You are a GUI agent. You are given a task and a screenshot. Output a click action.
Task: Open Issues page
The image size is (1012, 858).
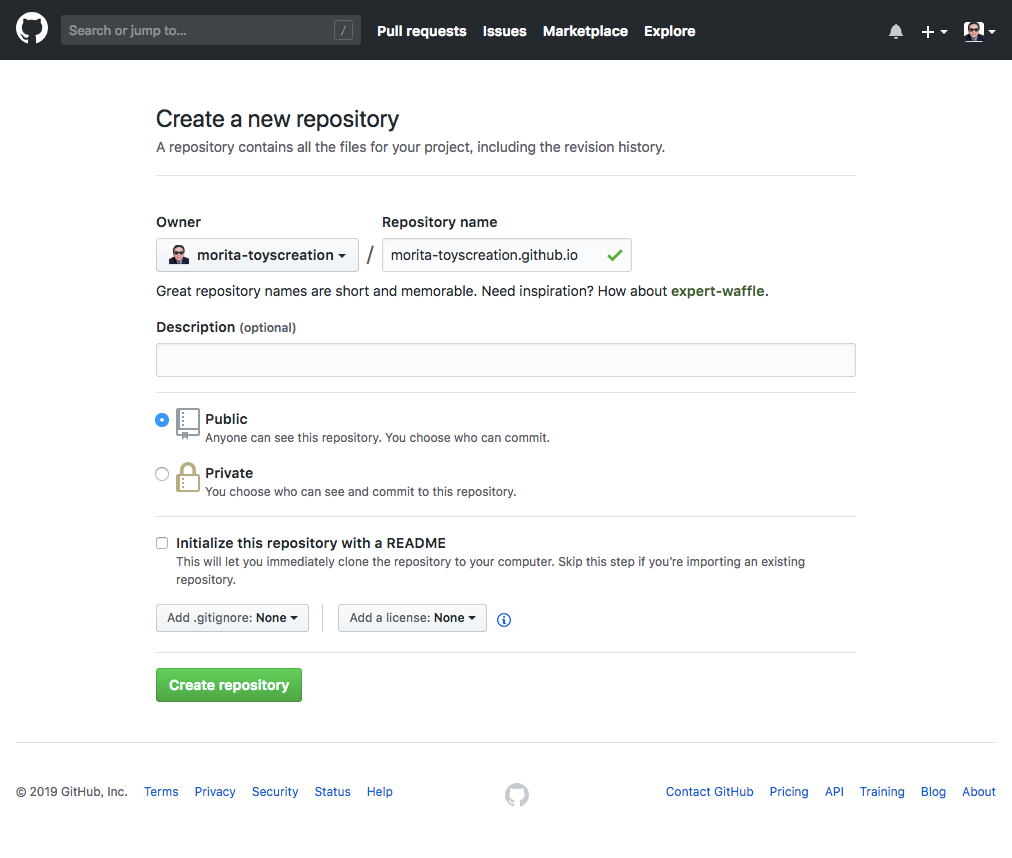pos(504,31)
